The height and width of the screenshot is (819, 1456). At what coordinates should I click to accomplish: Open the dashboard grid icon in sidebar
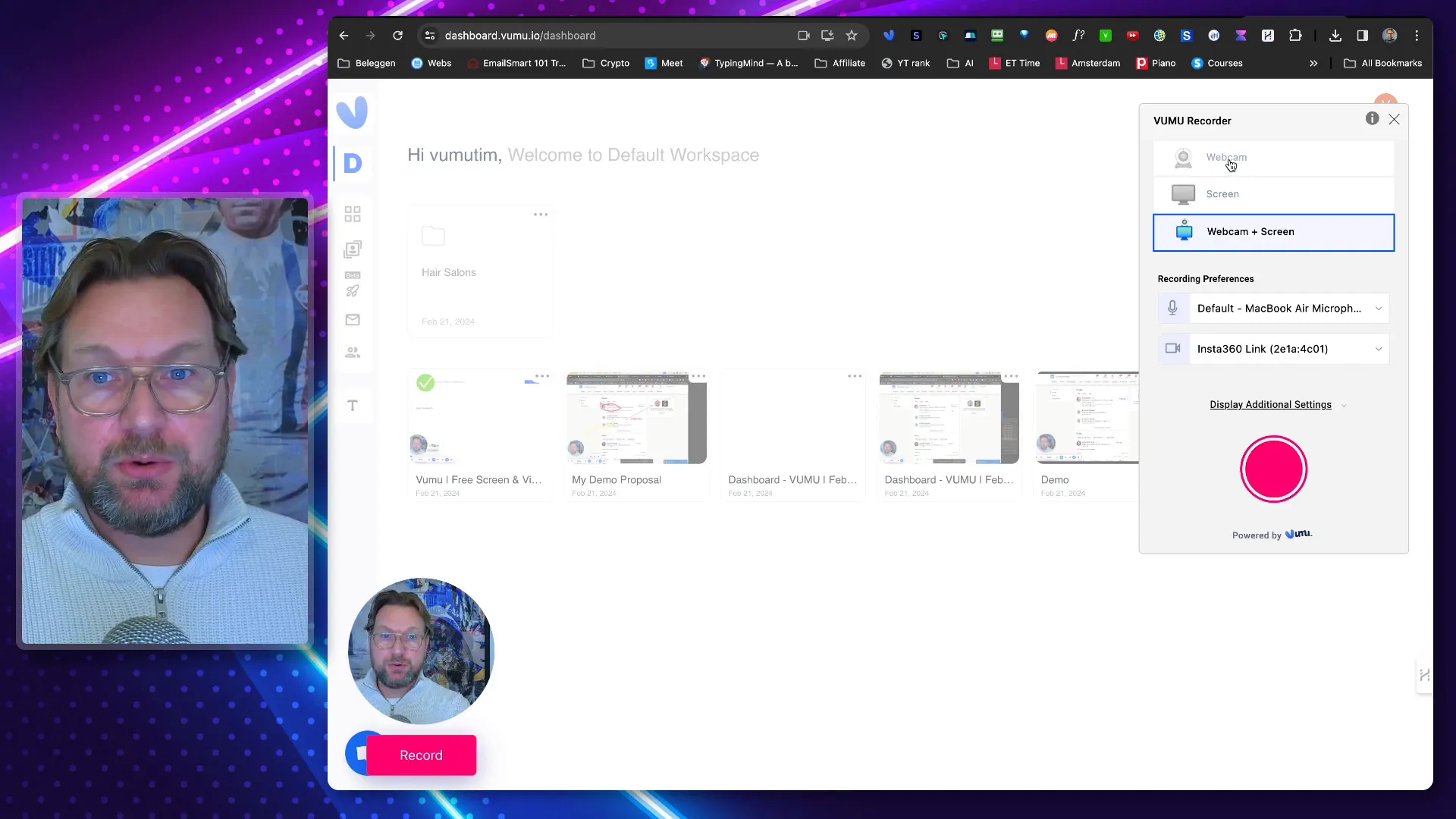tap(353, 215)
